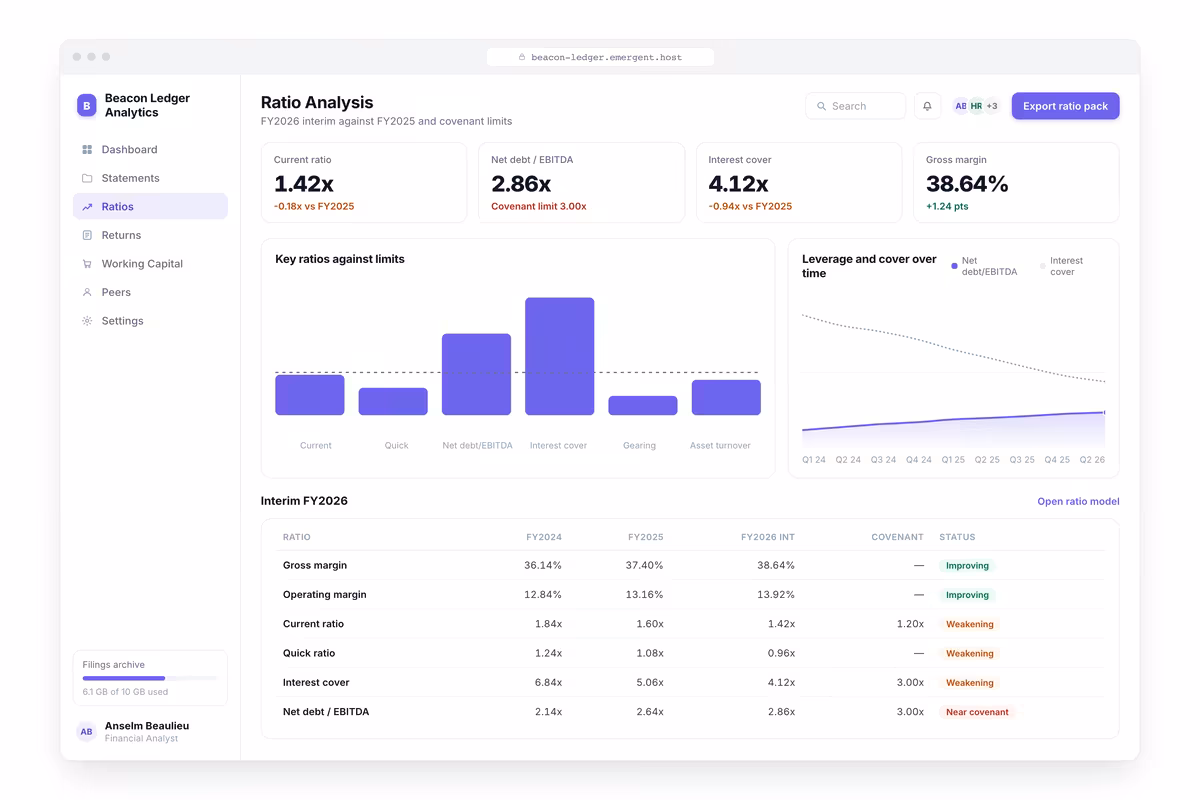Click the AB collaborator avatar in header

point(961,106)
